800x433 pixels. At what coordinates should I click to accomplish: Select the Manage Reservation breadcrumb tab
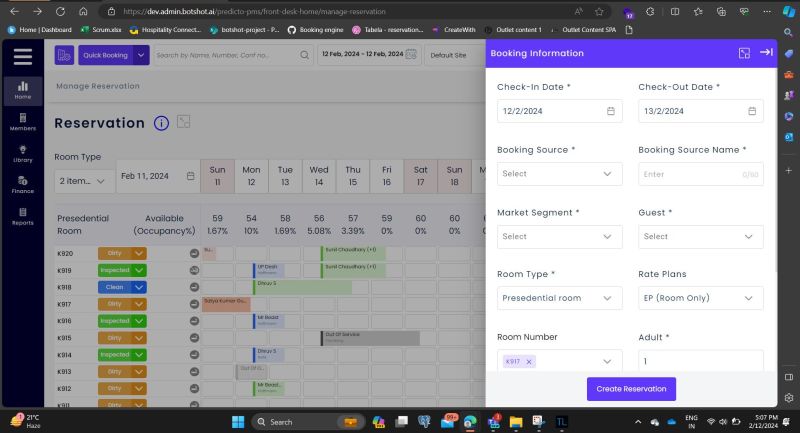point(98,87)
